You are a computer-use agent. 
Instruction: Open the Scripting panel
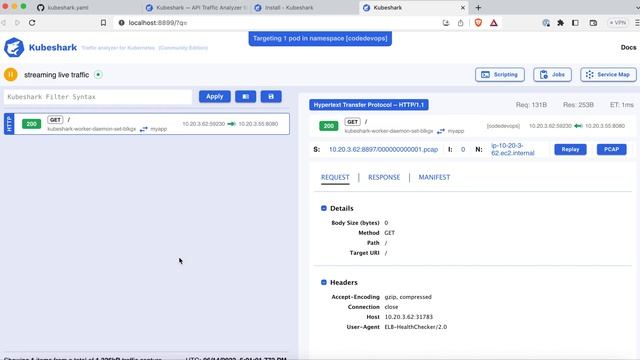coord(500,75)
